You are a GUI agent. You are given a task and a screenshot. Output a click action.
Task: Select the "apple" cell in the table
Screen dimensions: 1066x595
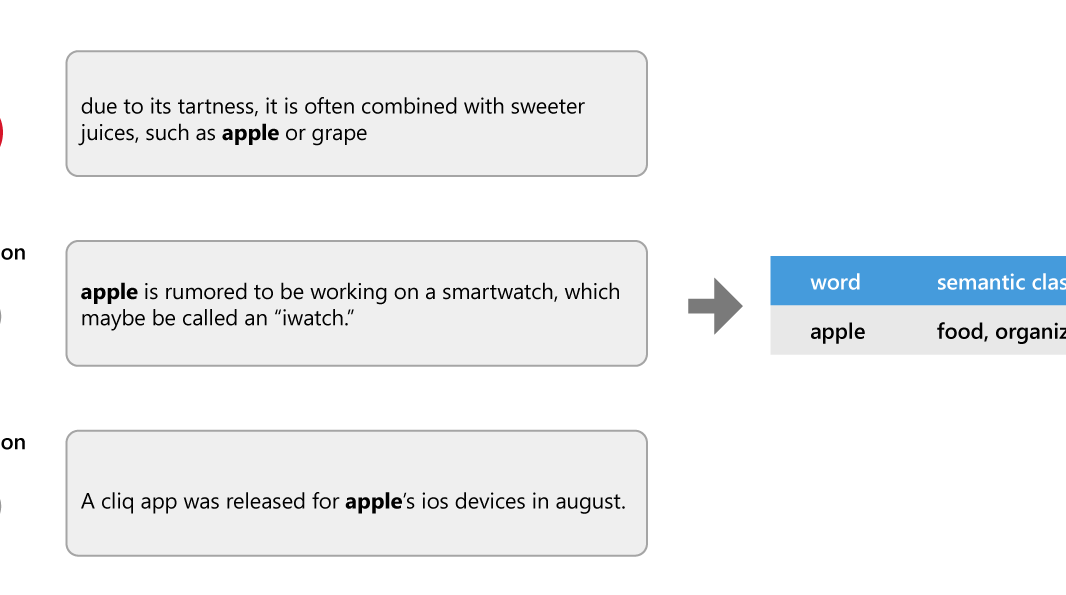(838, 331)
